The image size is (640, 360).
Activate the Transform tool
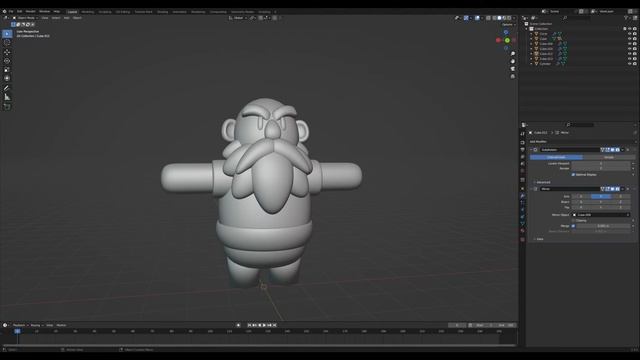(7, 78)
